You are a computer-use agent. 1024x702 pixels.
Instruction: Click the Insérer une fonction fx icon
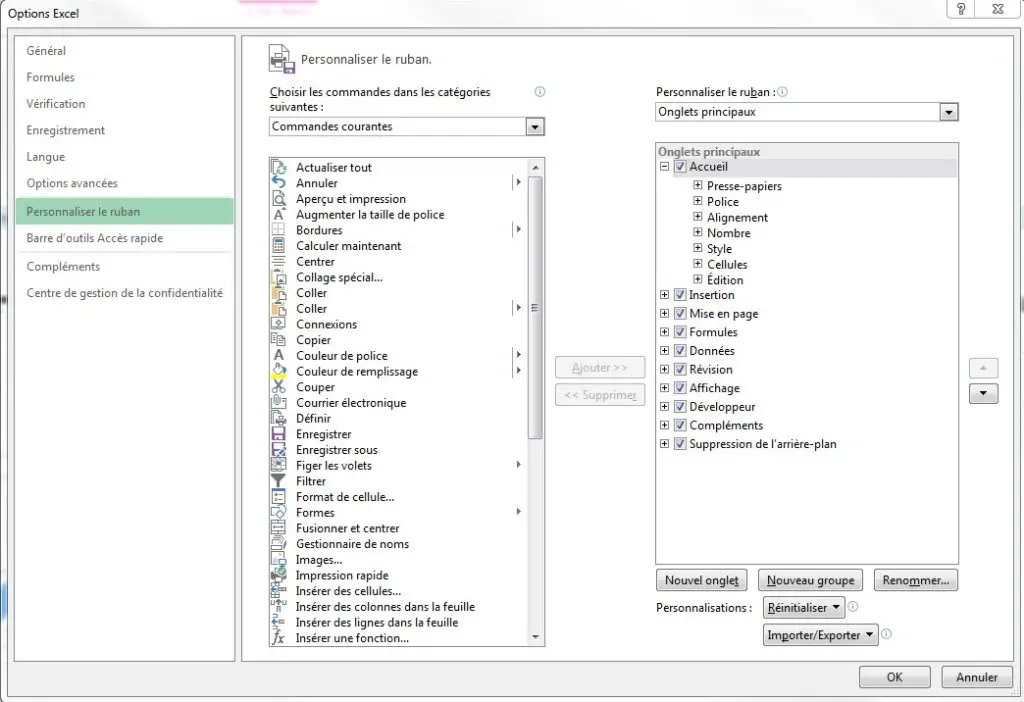coord(279,638)
